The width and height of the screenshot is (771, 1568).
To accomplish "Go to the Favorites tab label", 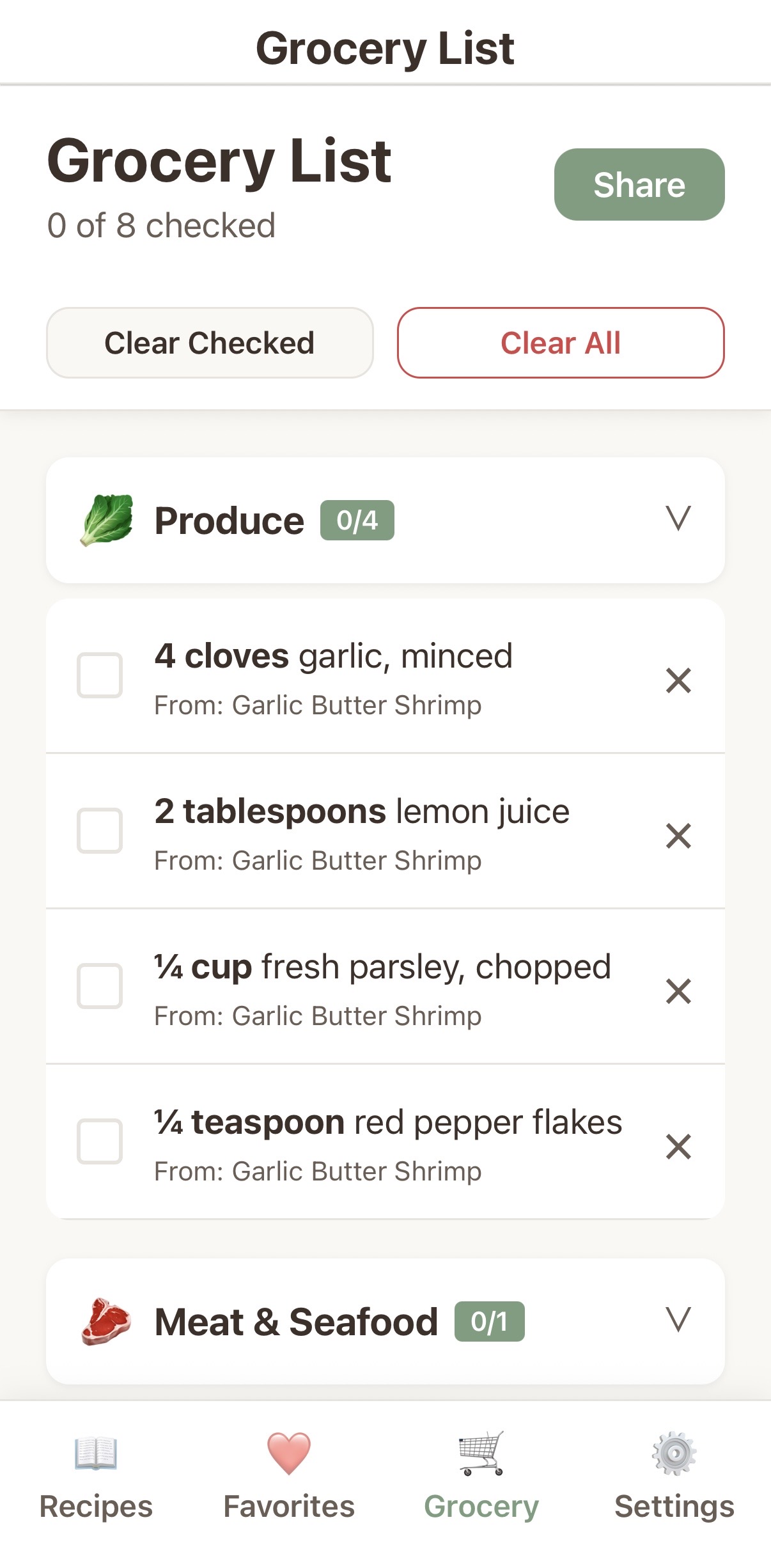I will click(289, 1507).
